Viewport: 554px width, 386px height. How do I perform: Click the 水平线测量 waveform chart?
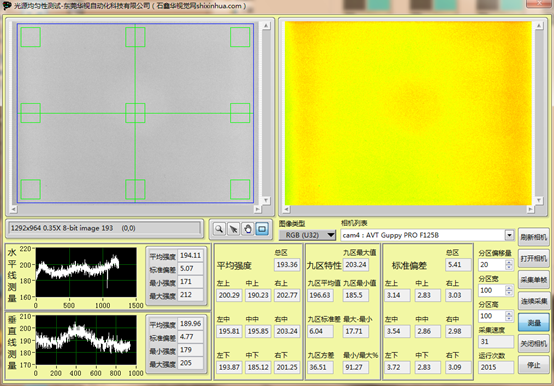coord(86,272)
